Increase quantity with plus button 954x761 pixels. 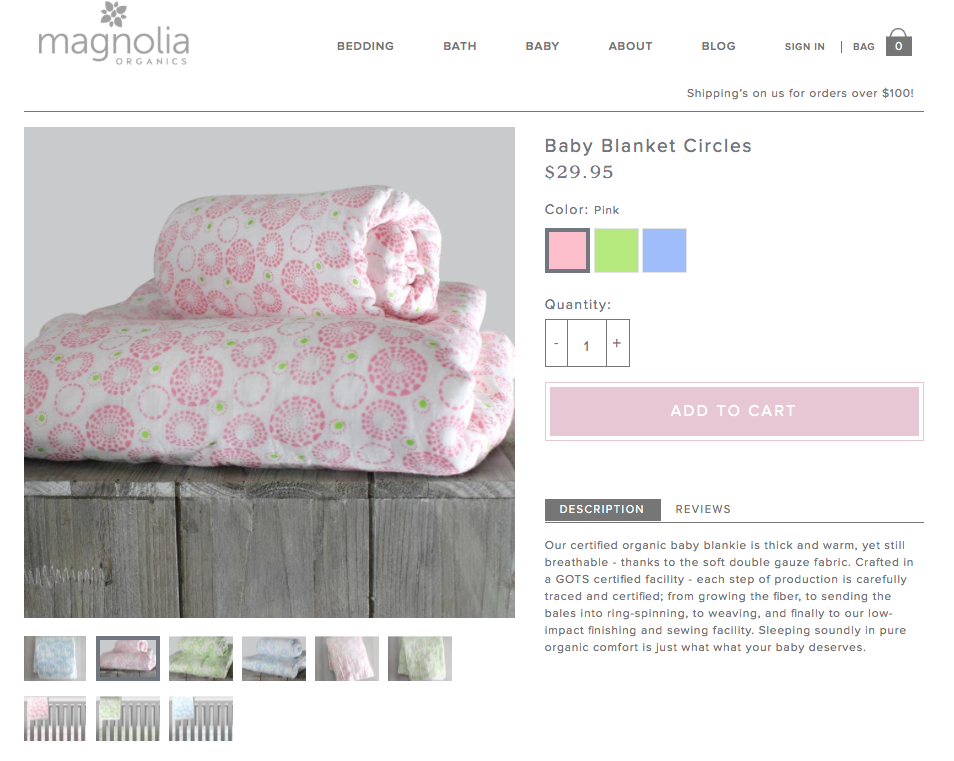tap(617, 343)
